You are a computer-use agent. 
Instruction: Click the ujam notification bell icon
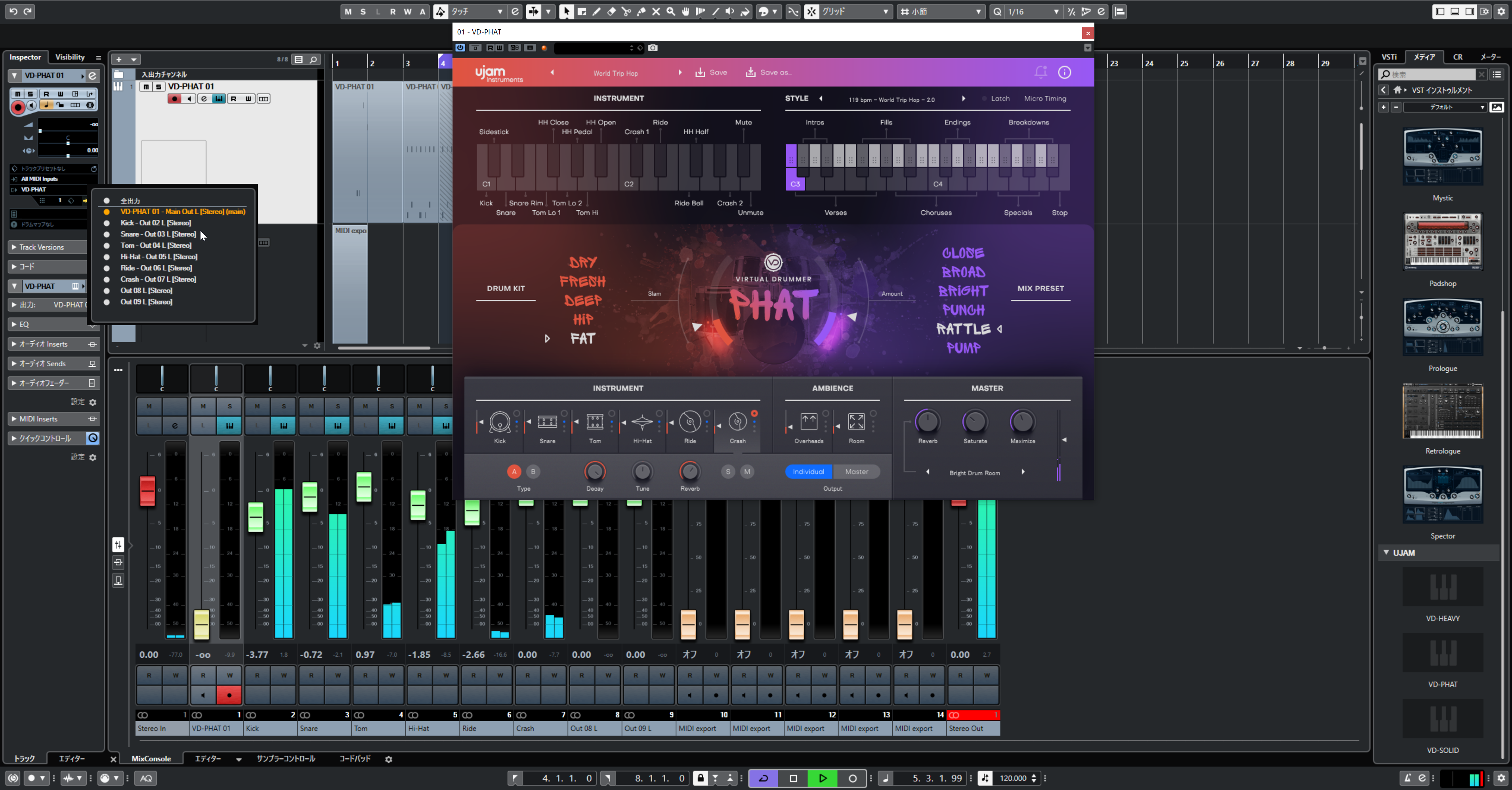point(1040,72)
